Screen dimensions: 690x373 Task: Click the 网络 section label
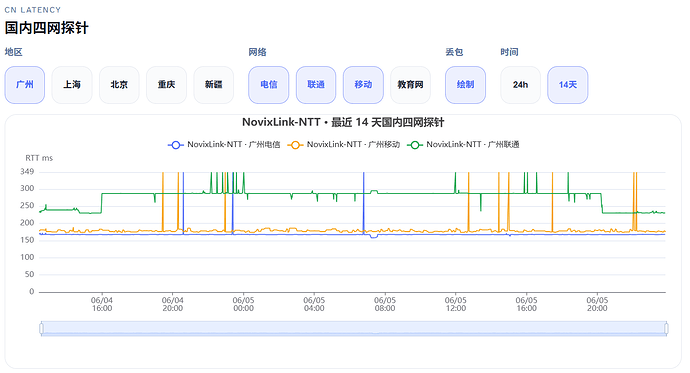click(257, 52)
